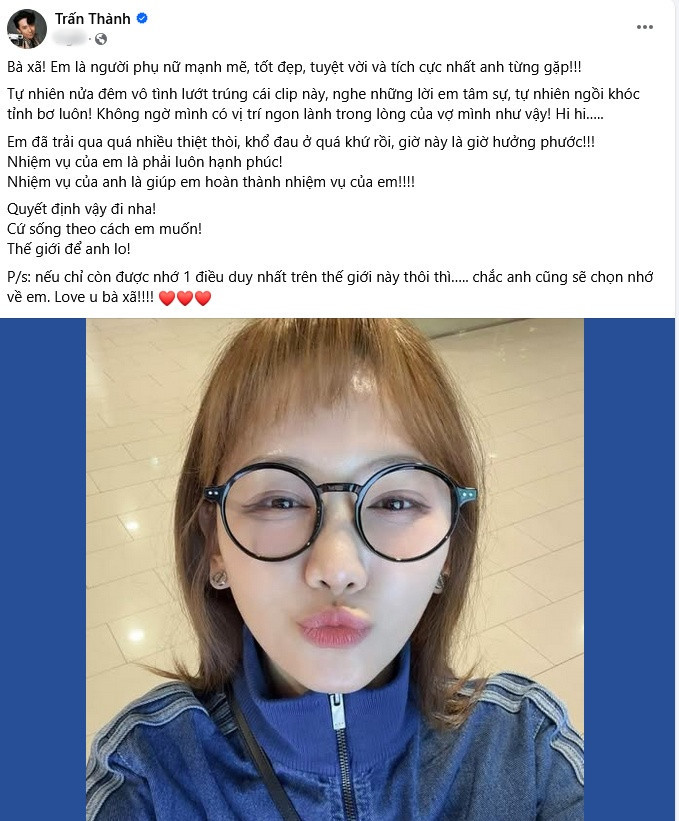Viewport: 679px width, 821px height.
Task: Open Trấn Thành's profile picture
Action: click(27, 28)
